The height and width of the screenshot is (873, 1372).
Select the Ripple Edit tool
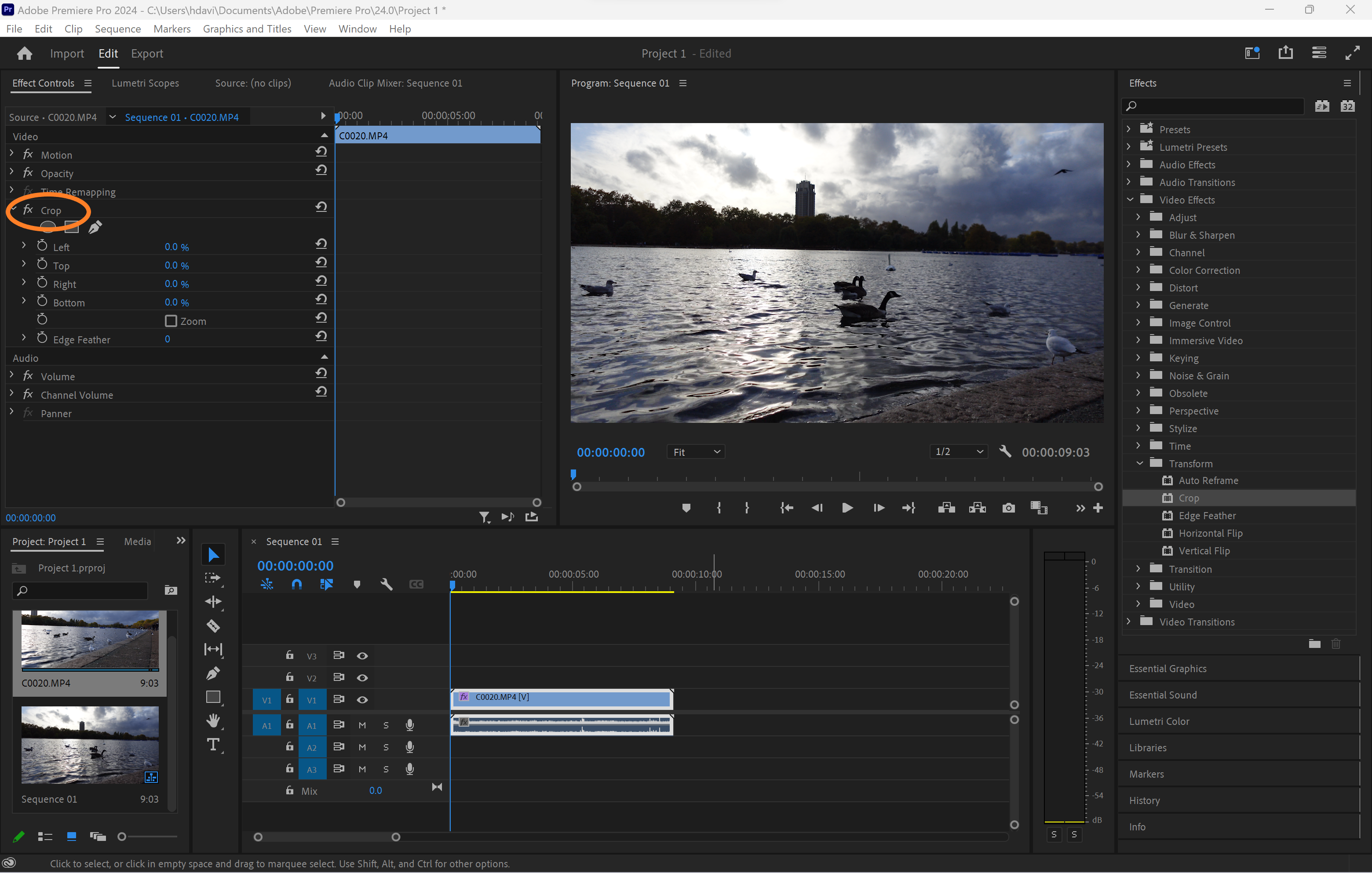213,602
